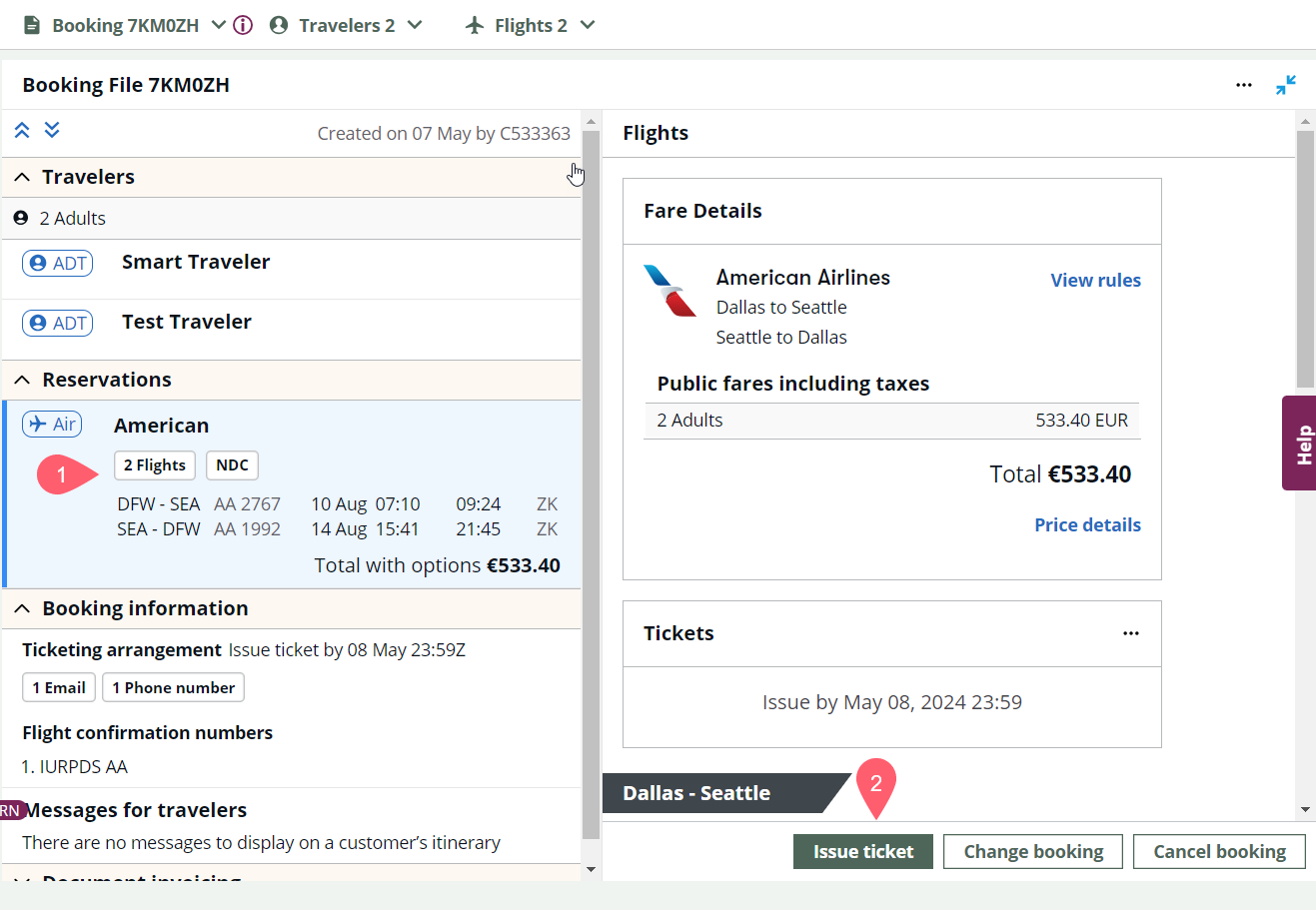Click ADT badge for Test Traveler

[58, 323]
